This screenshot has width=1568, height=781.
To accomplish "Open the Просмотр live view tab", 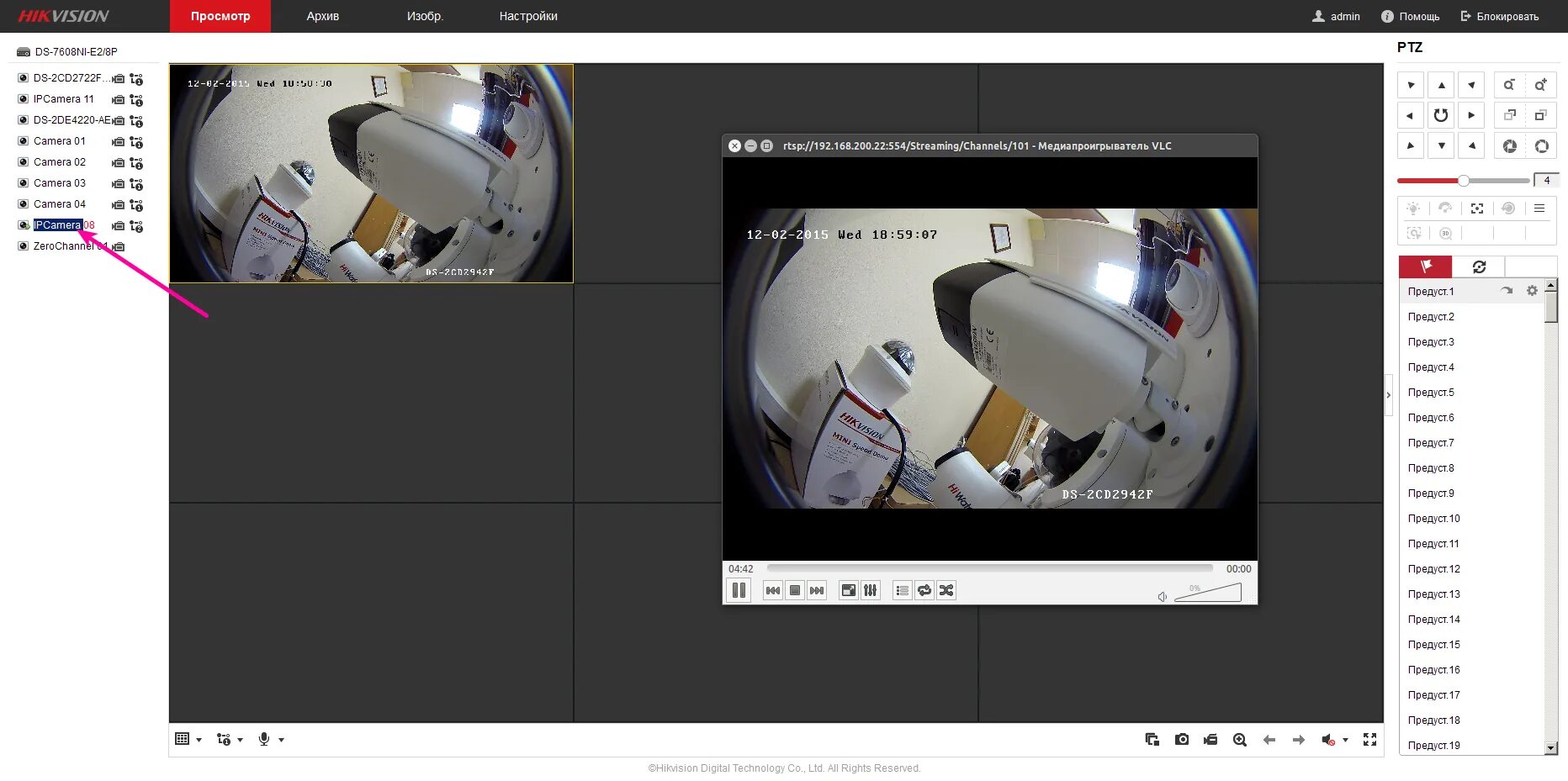I will tap(220, 16).
